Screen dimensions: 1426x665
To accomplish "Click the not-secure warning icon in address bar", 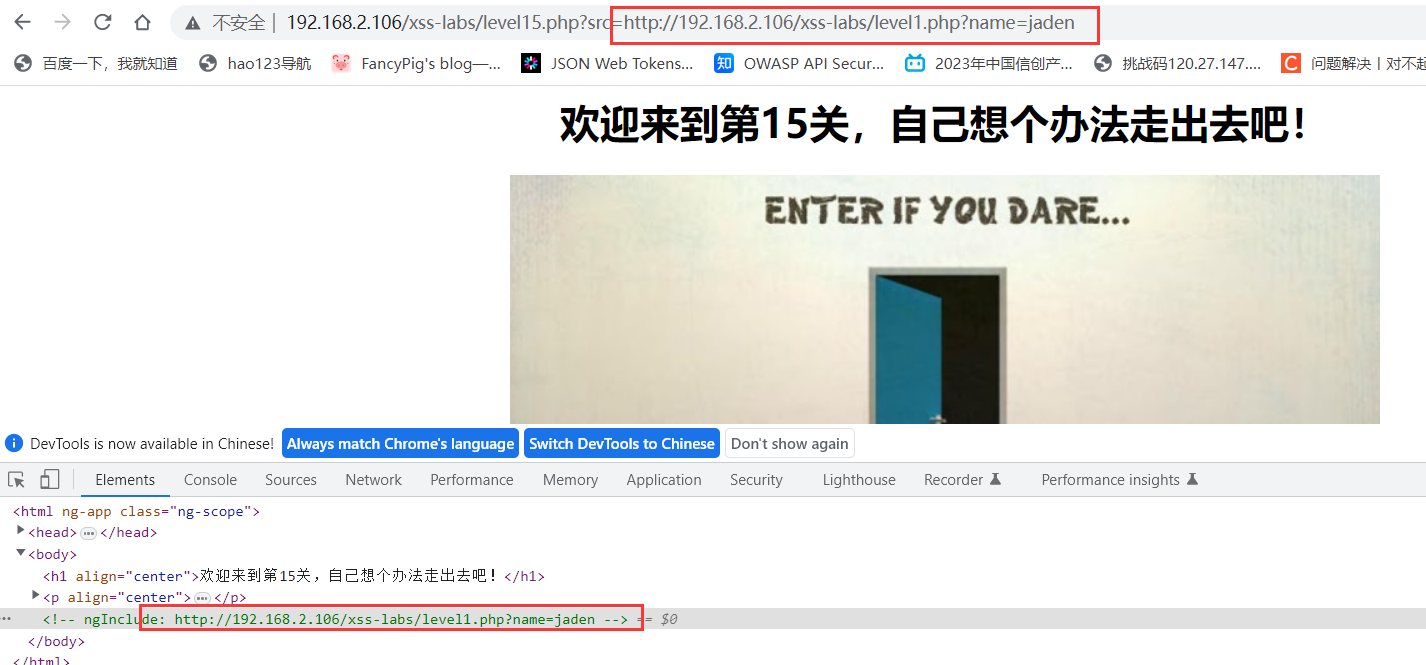I will 193,23.
